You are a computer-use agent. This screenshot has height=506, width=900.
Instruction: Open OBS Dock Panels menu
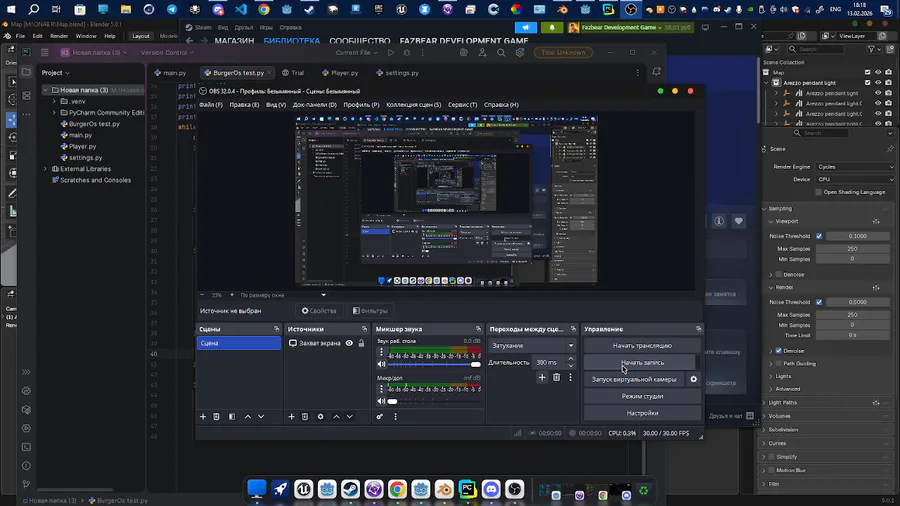(x=315, y=104)
